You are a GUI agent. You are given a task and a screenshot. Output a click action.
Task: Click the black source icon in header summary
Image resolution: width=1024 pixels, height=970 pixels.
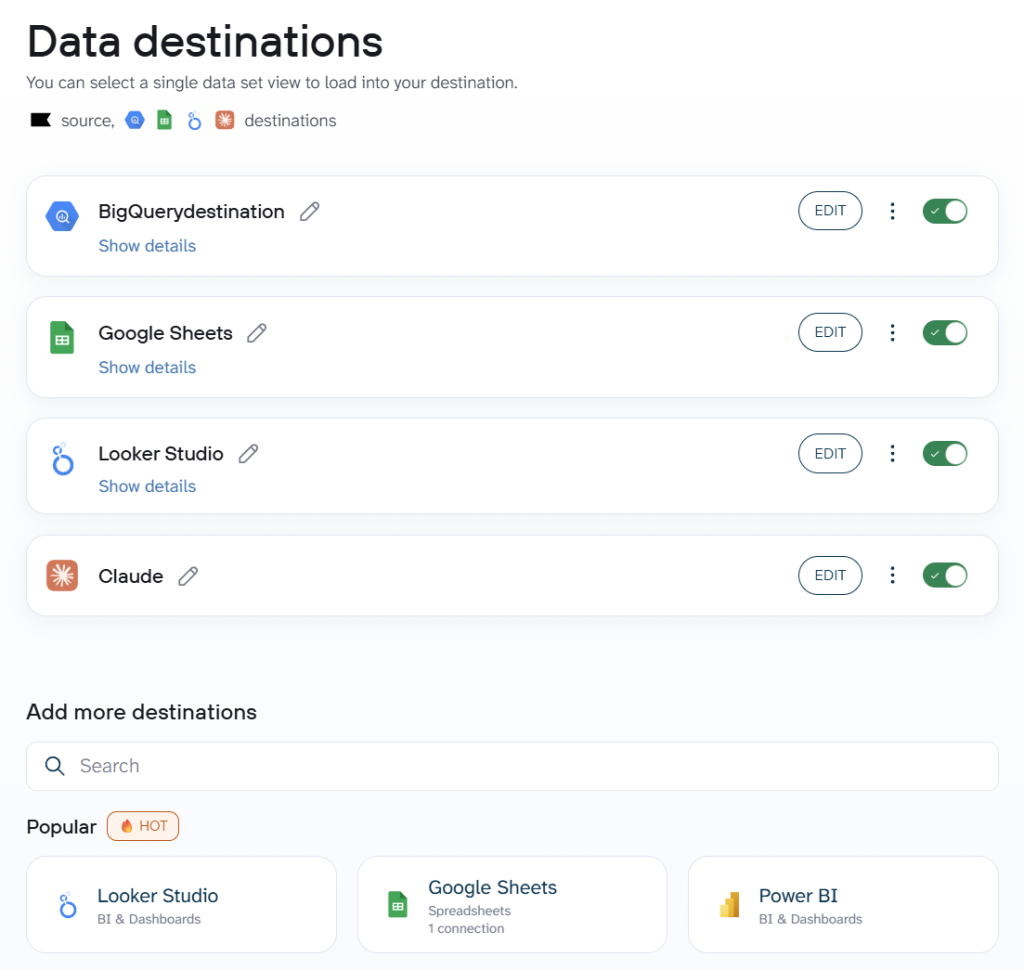[40, 120]
